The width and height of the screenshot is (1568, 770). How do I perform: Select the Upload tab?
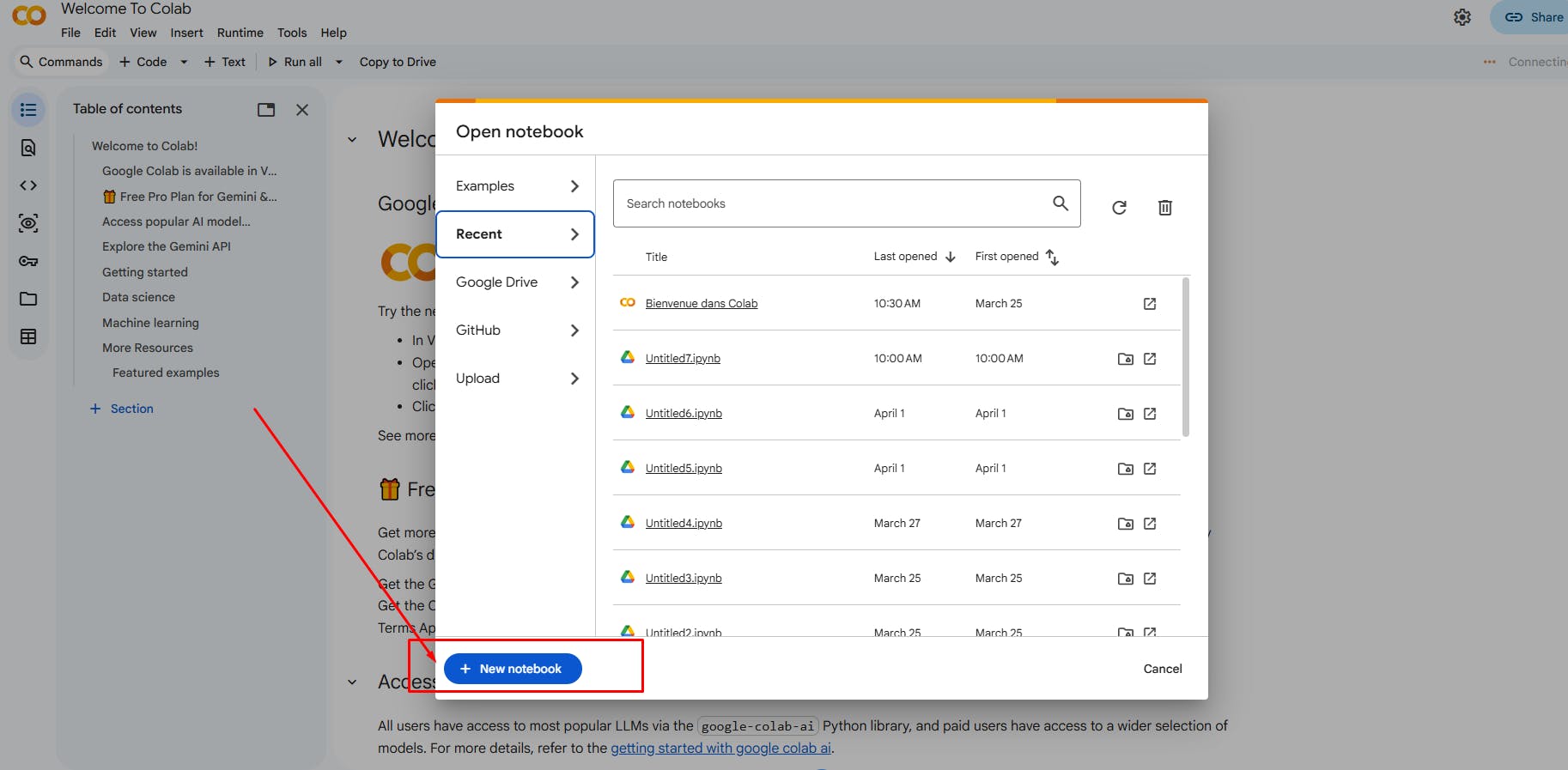(x=515, y=379)
